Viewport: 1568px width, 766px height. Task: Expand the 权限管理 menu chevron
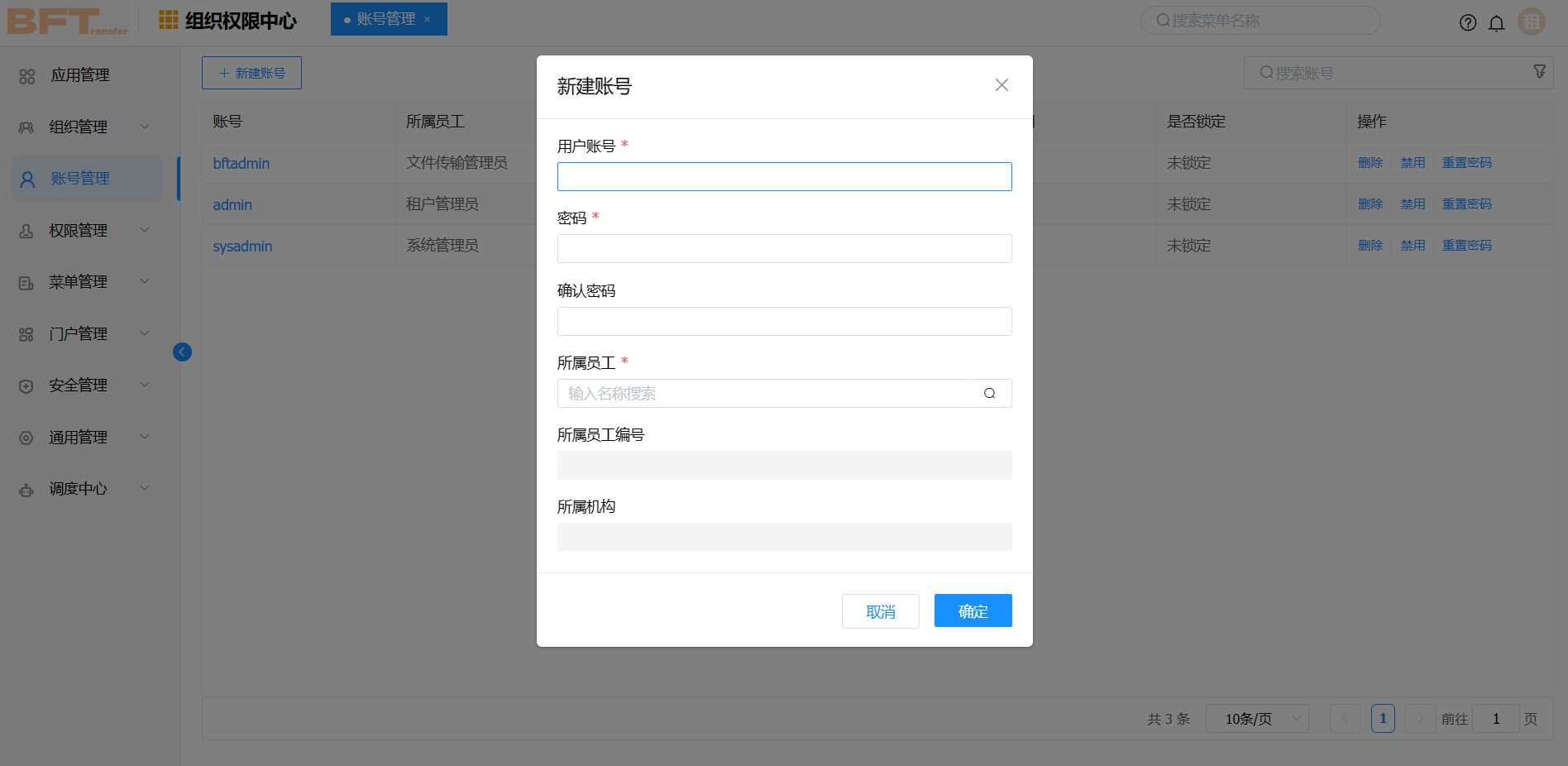coord(146,230)
